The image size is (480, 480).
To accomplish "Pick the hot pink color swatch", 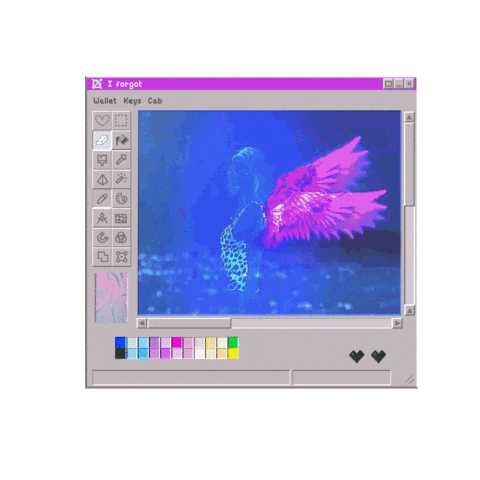I will click(x=177, y=342).
